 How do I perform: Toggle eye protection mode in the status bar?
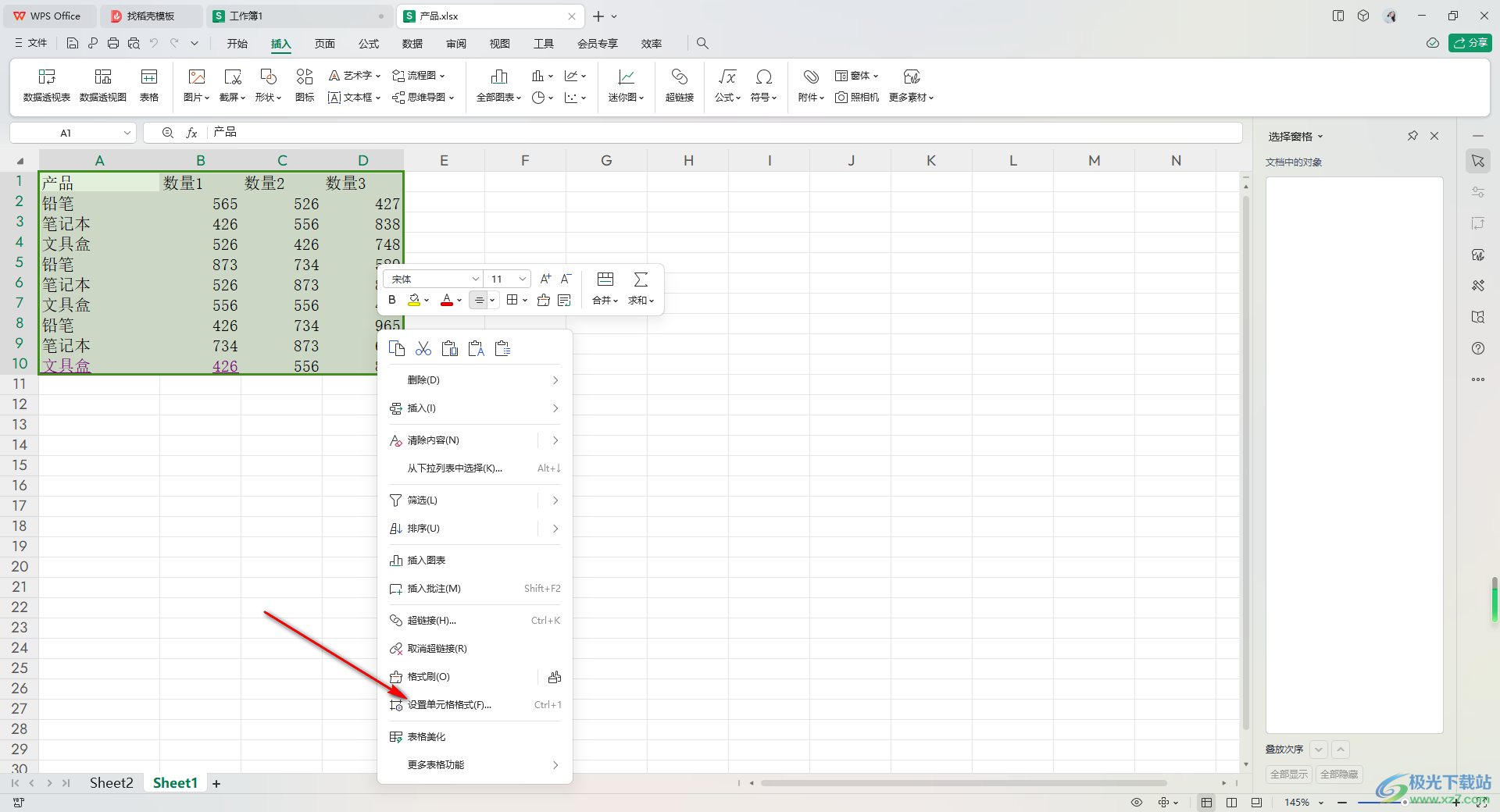point(1137,803)
